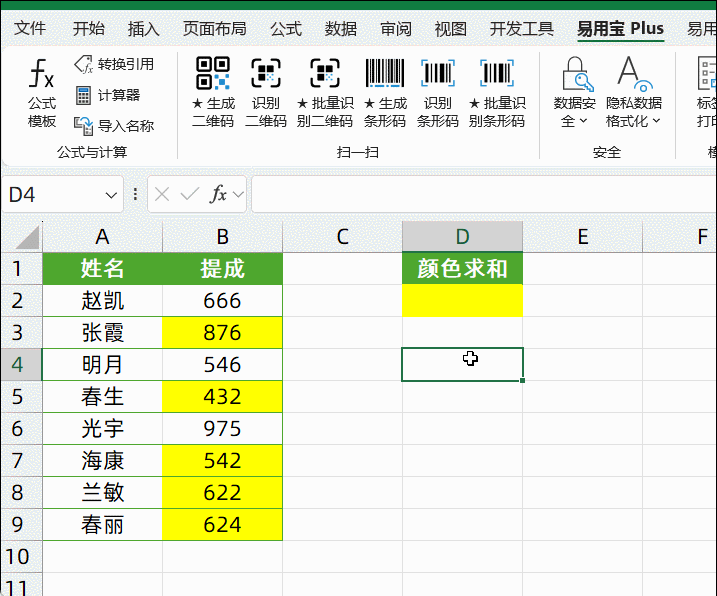The width and height of the screenshot is (717, 596).
Task: Select column E header
Action: coord(583,237)
